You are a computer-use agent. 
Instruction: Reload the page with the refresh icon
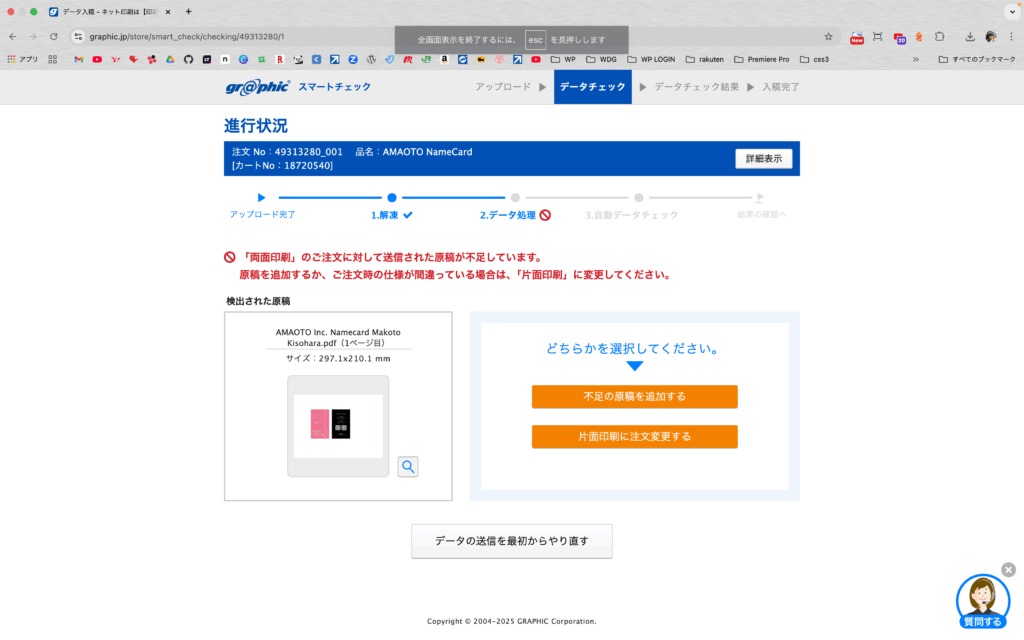coord(54,36)
